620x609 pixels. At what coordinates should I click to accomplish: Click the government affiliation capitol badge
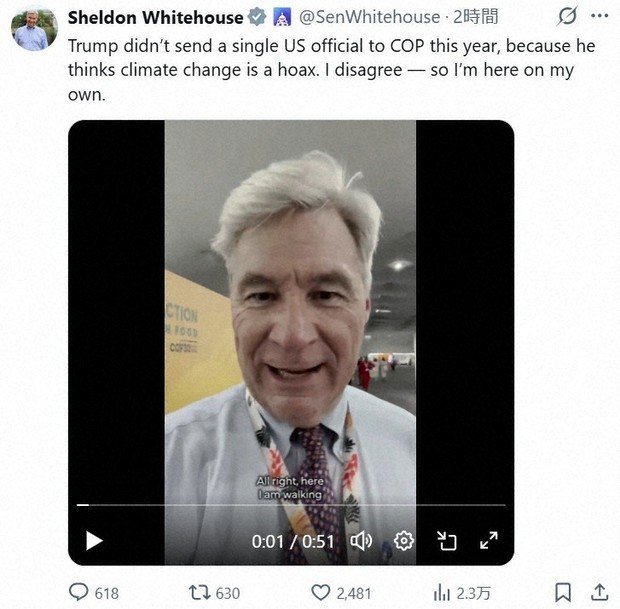pos(282,17)
